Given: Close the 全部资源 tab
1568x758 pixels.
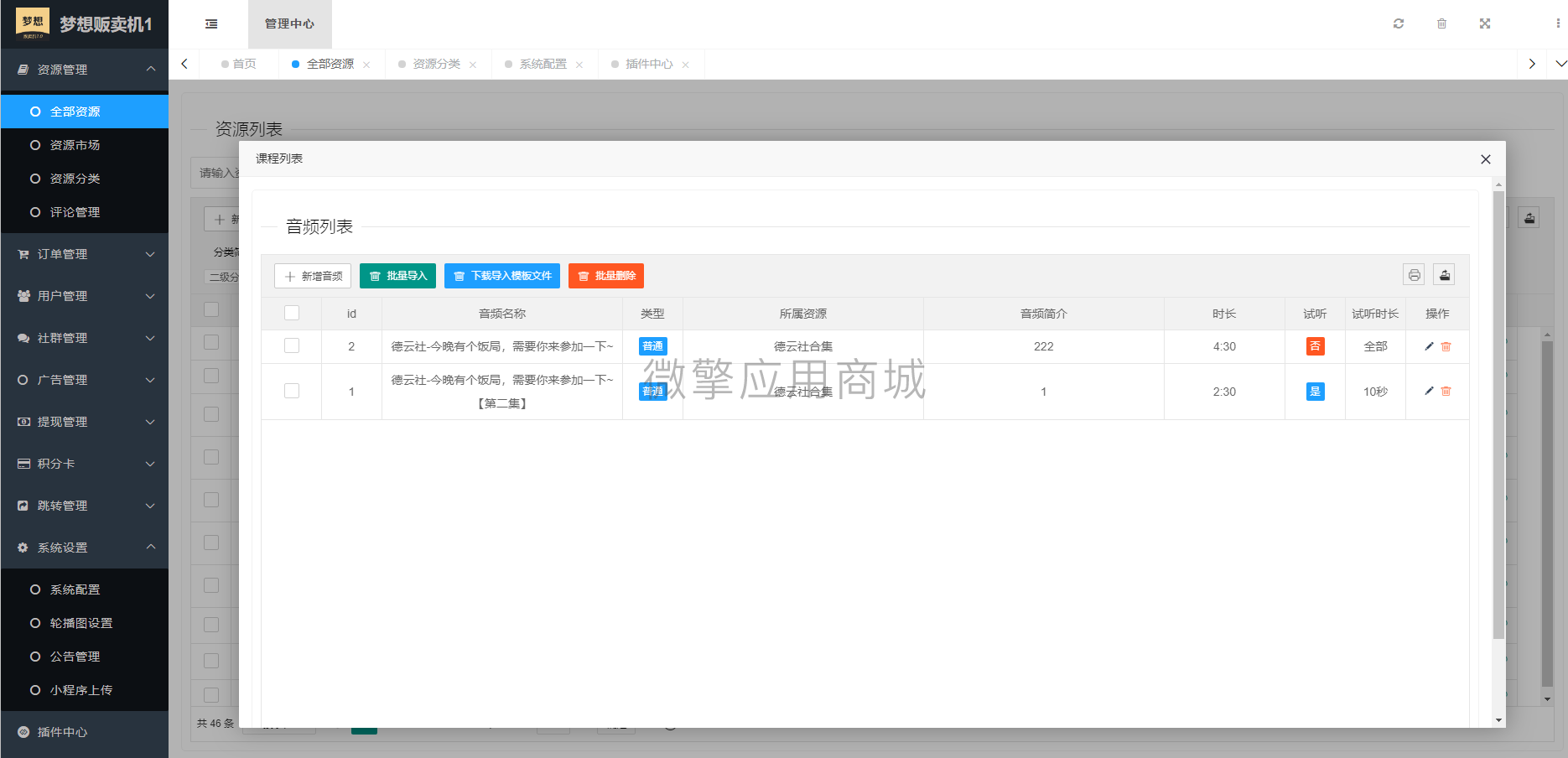Looking at the screenshot, I should pyautogui.click(x=366, y=65).
